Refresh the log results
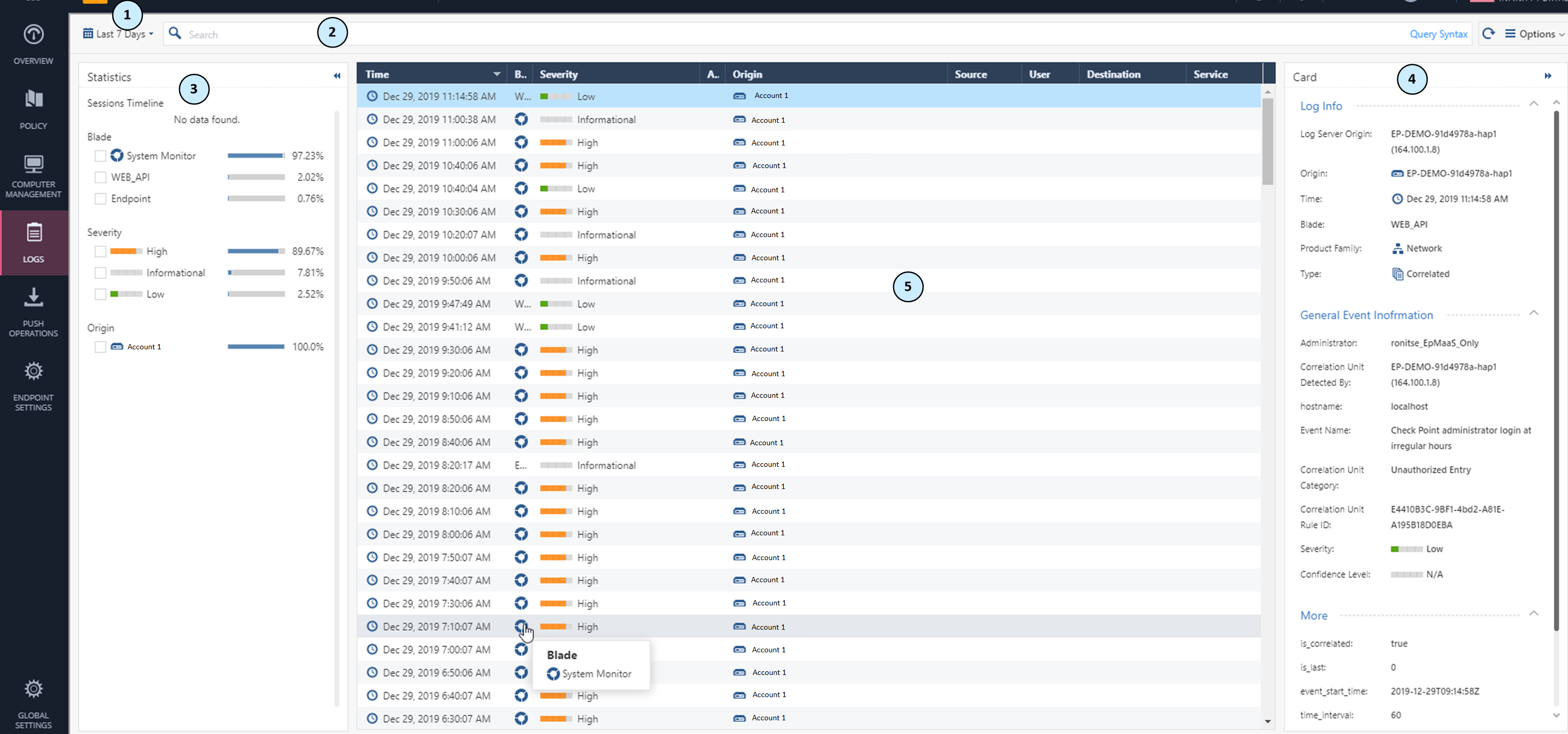This screenshot has width=1568, height=734. [x=1488, y=34]
